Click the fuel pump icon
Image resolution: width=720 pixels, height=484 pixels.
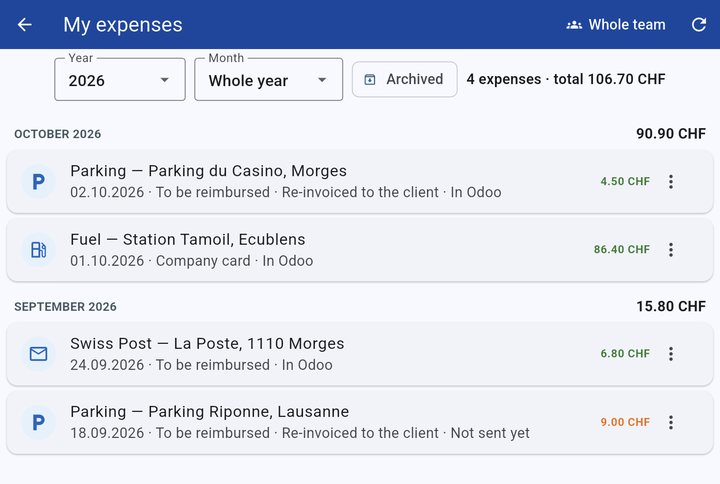tap(39, 250)
